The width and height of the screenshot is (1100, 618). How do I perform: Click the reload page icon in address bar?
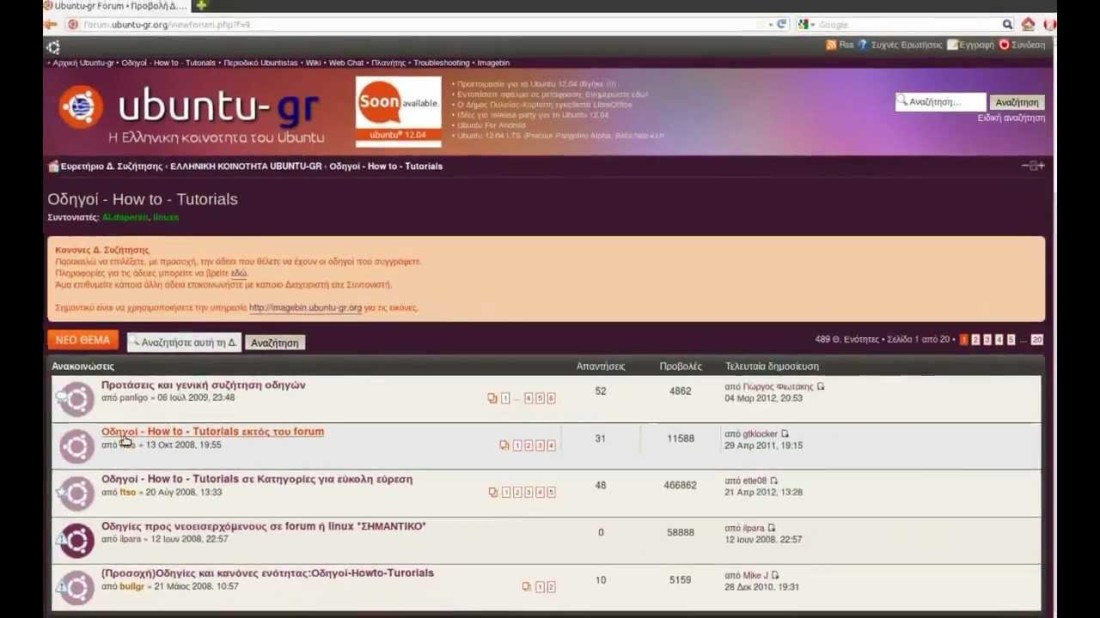[781, 24]
